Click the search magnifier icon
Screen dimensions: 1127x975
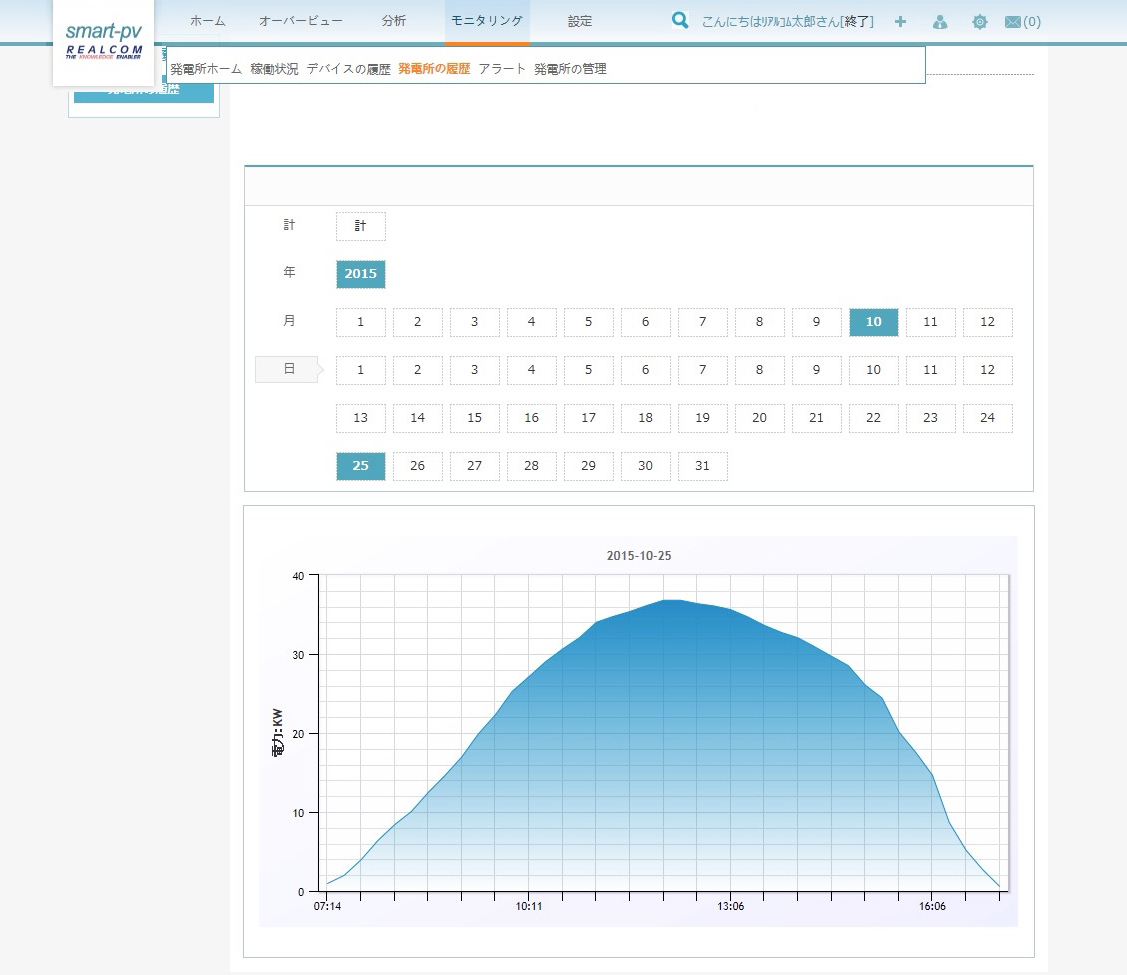click(679, 20)
